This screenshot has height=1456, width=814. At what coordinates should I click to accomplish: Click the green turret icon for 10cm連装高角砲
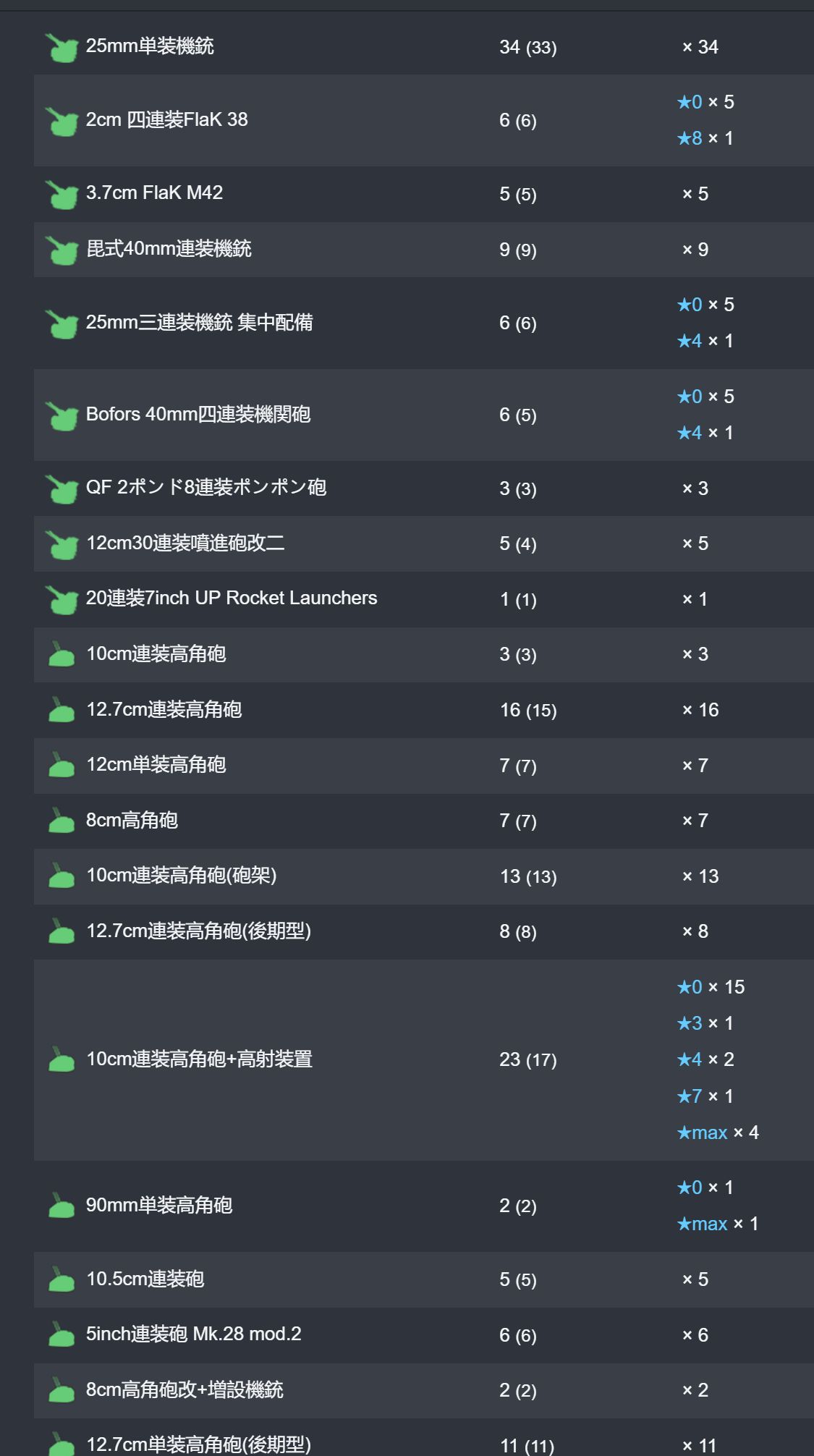pyautogui.click(x=62, y=655)
